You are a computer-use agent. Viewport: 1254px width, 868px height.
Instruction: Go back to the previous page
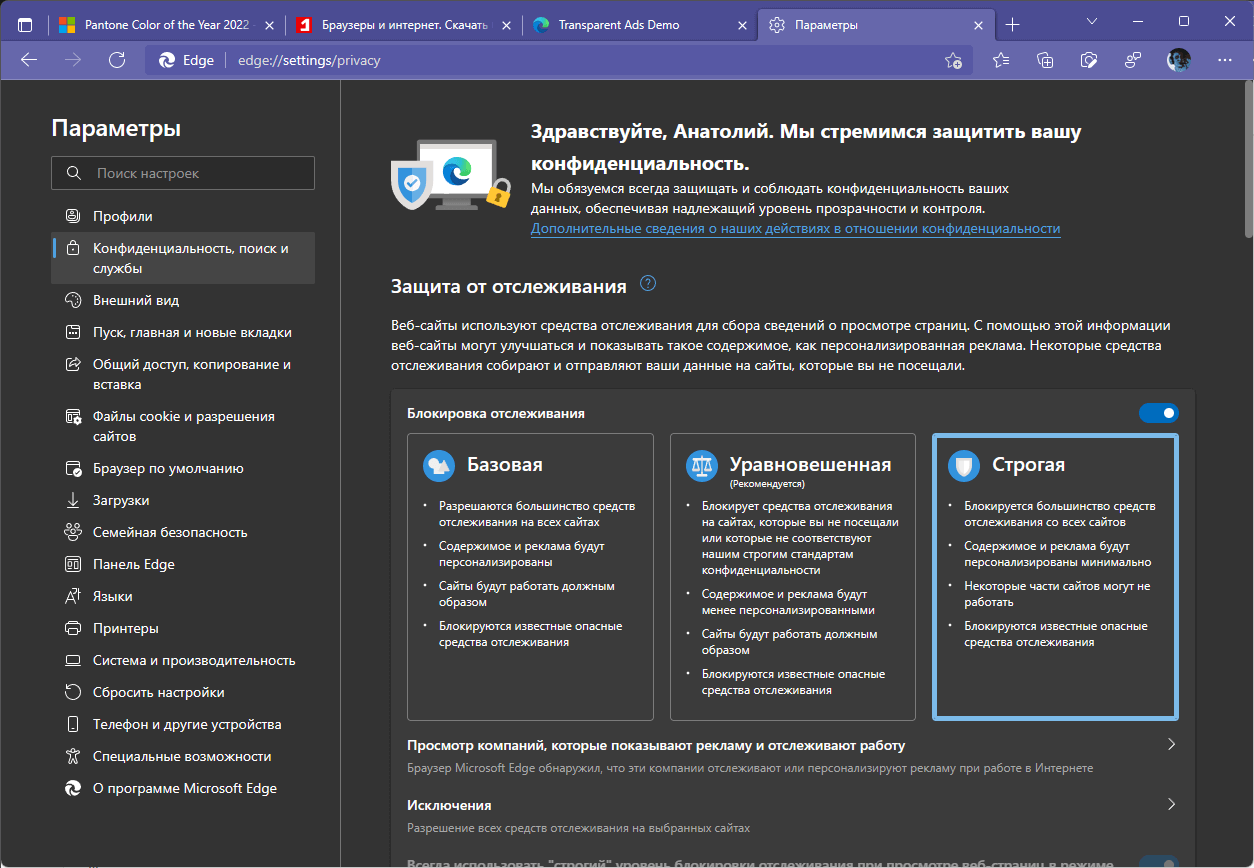(x=28, y=60)
